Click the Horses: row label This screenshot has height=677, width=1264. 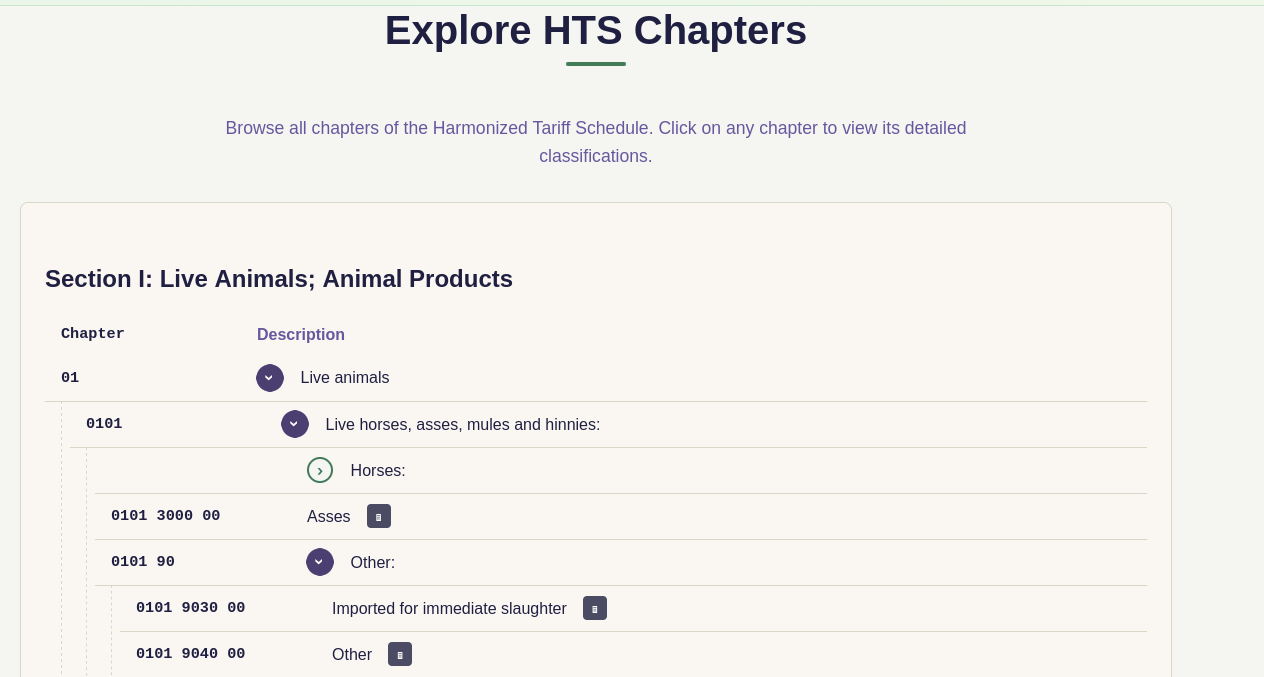click(x=378, y=470)
